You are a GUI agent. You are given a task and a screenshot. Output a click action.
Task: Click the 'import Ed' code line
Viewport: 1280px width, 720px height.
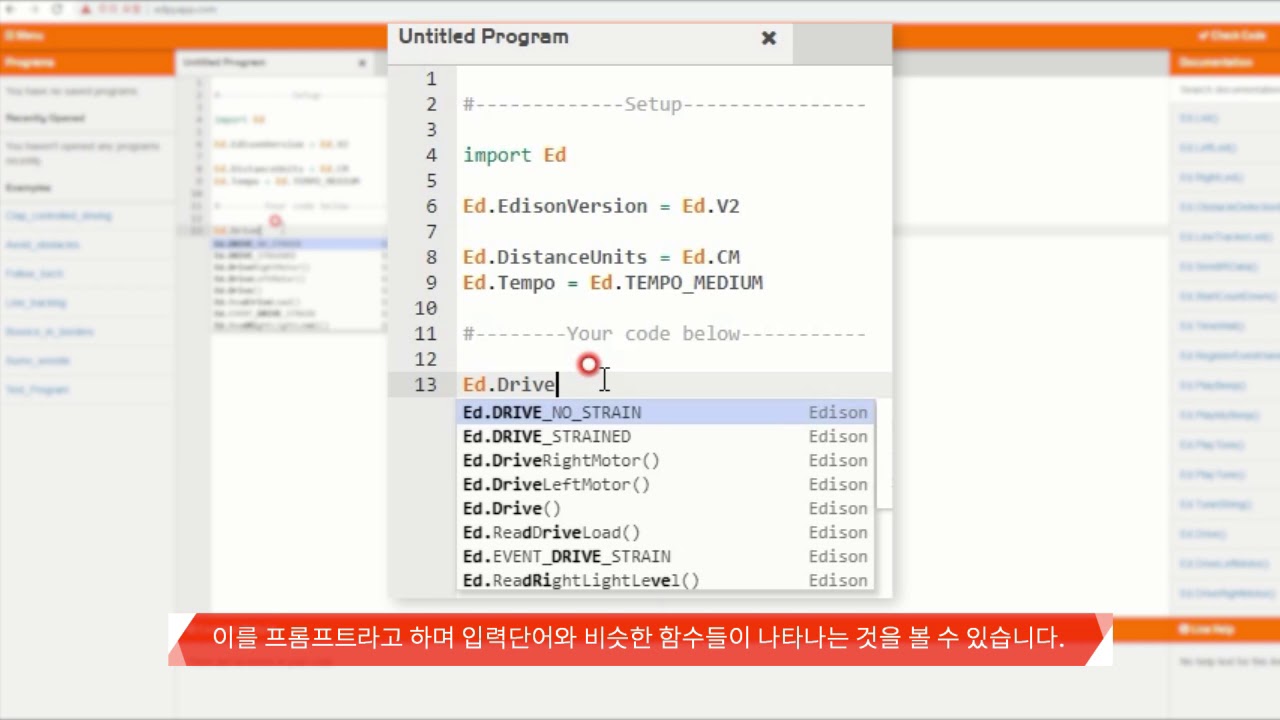514,155
